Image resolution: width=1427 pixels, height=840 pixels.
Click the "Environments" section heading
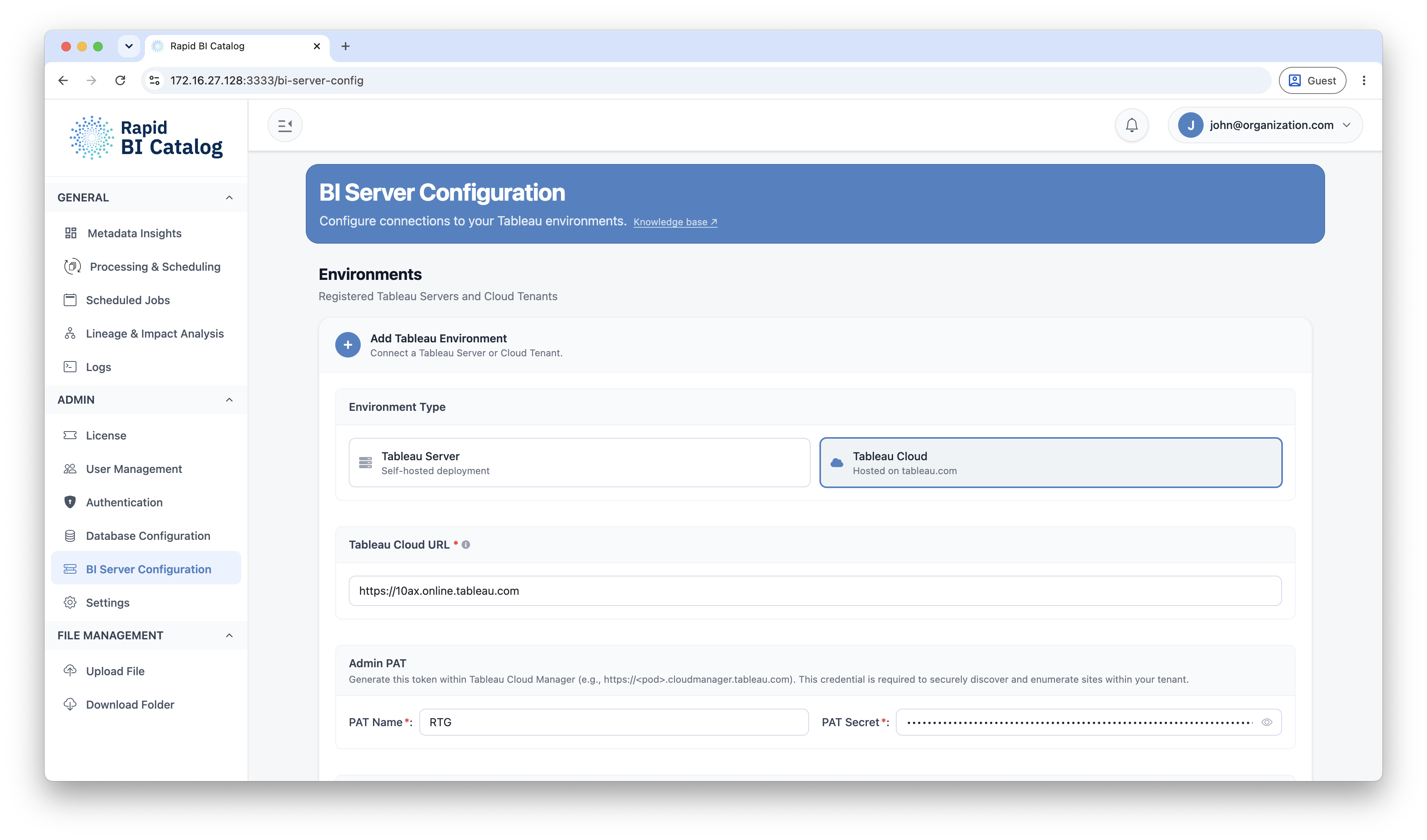[x=370, y=275]
